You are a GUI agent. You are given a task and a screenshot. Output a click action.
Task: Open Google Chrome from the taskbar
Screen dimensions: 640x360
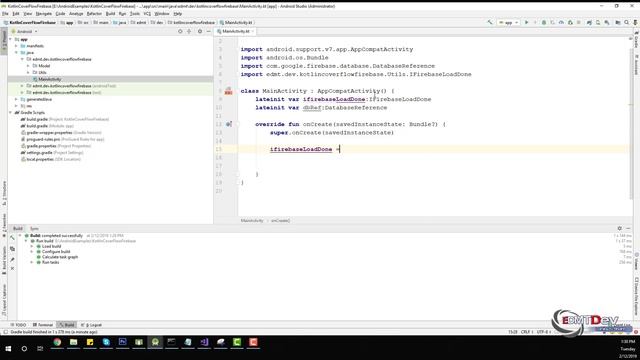pos(57,342)
